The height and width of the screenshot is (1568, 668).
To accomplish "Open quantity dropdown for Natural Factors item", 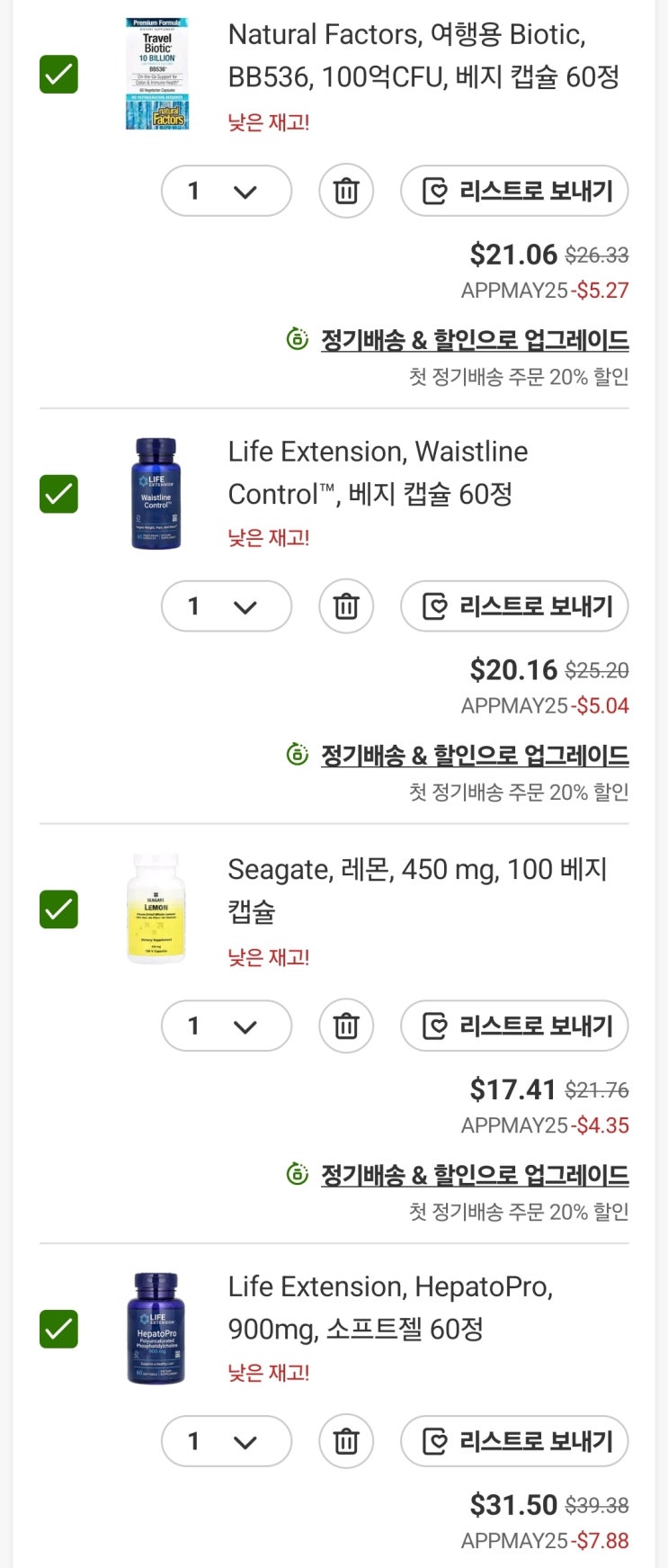I will 226,191.
